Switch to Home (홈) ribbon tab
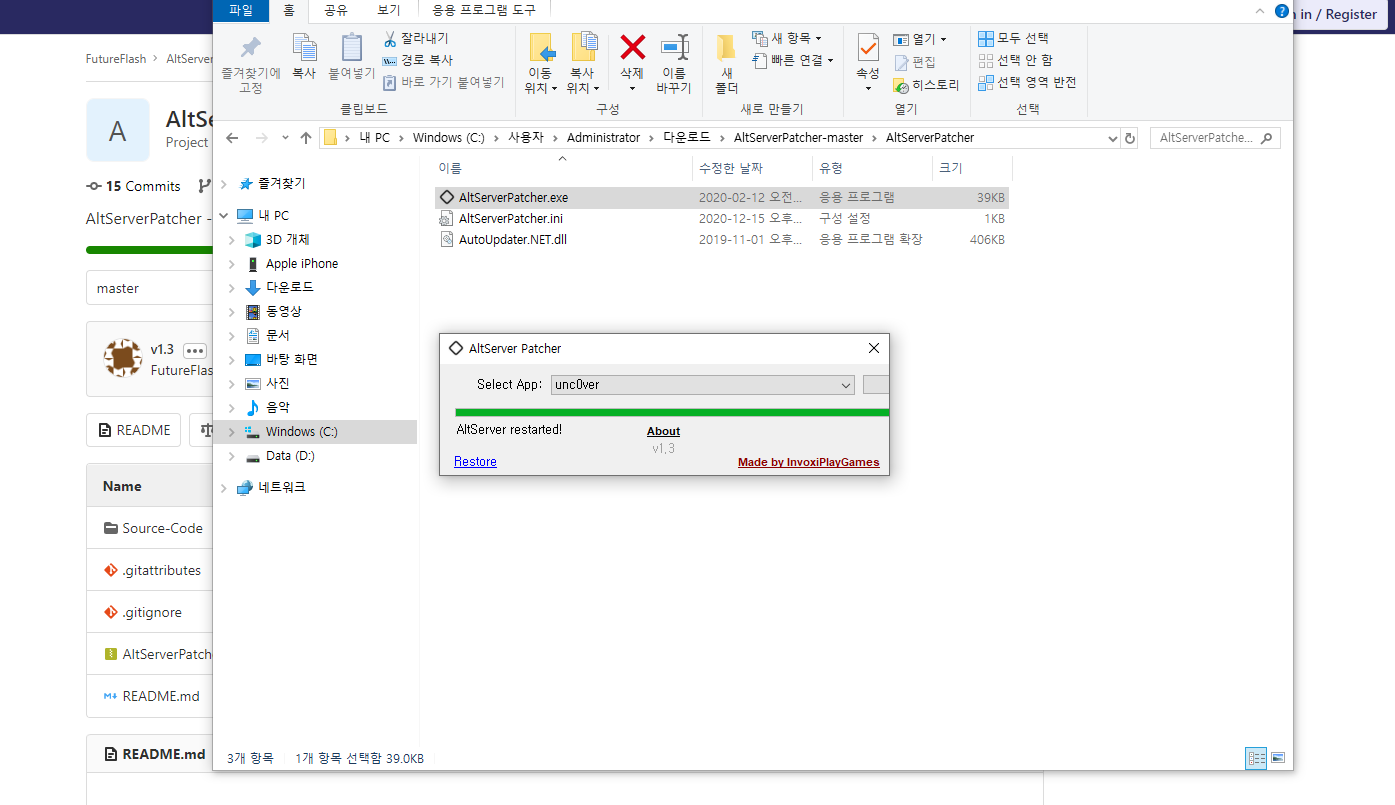This screenshot has height=805, width=1395. [289, 11]
